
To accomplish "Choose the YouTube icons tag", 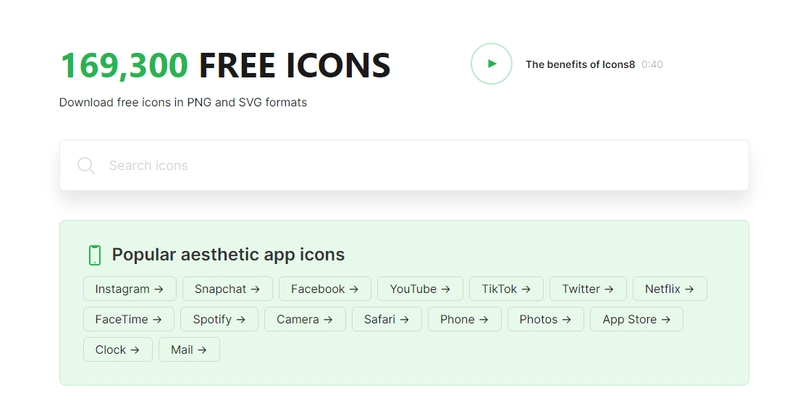I will (x=420, y=289).
